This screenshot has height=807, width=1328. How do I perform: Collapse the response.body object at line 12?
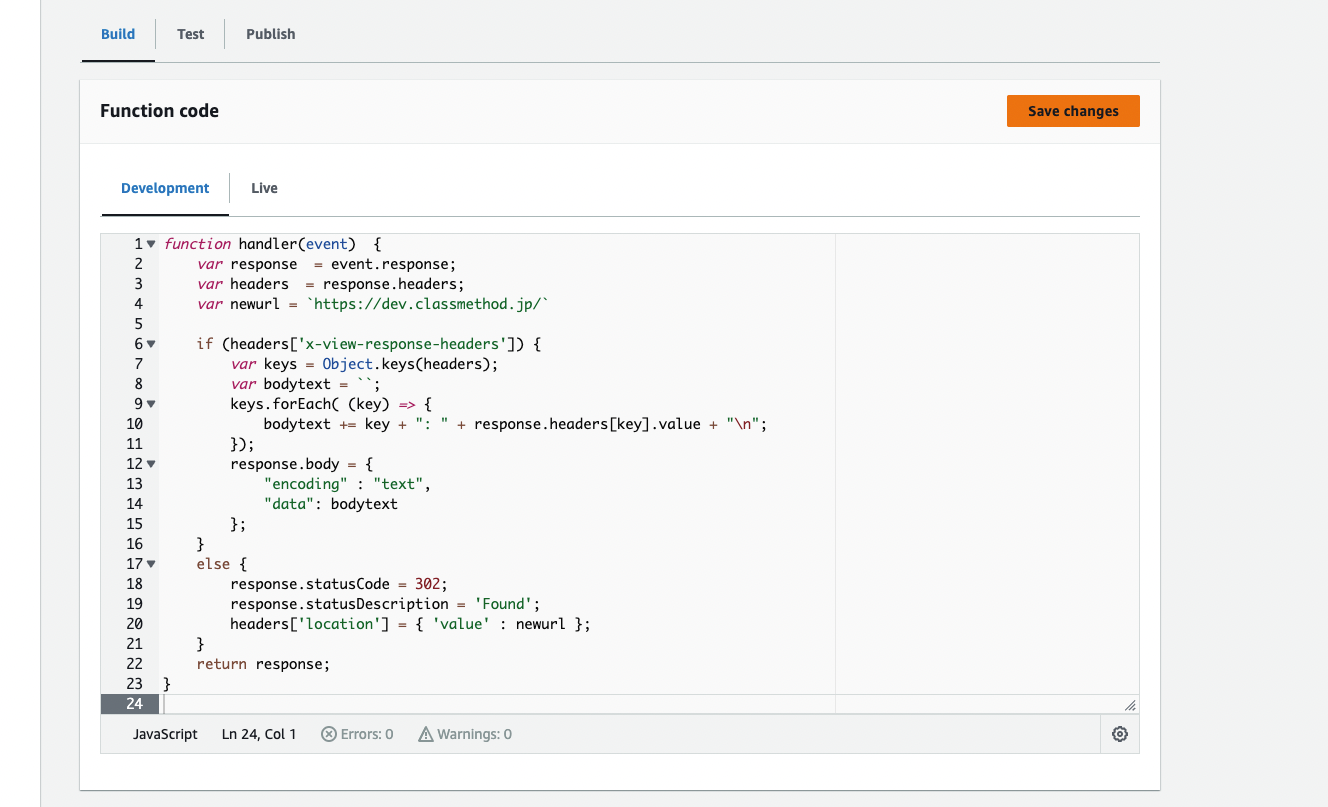click(150, 463)
